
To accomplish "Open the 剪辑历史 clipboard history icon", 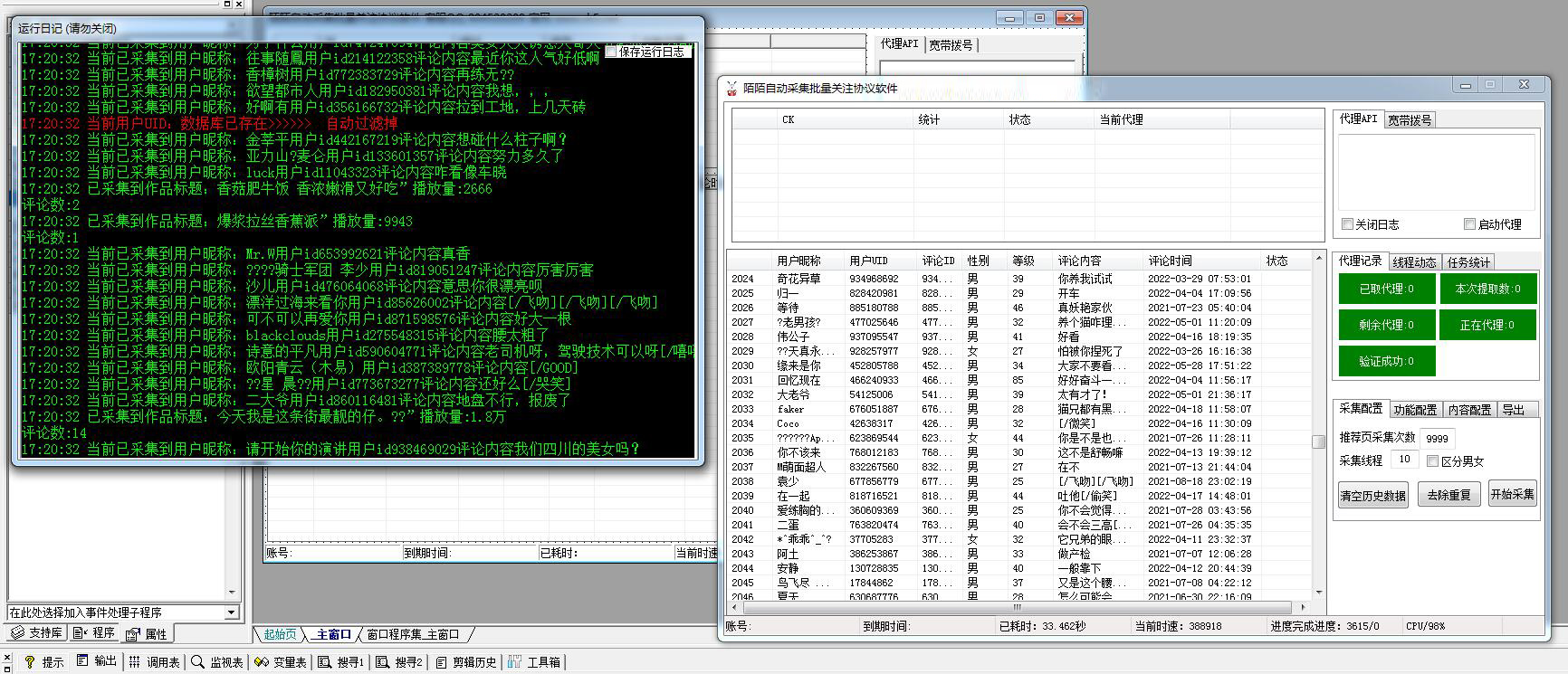I will [x=441, y=662].
